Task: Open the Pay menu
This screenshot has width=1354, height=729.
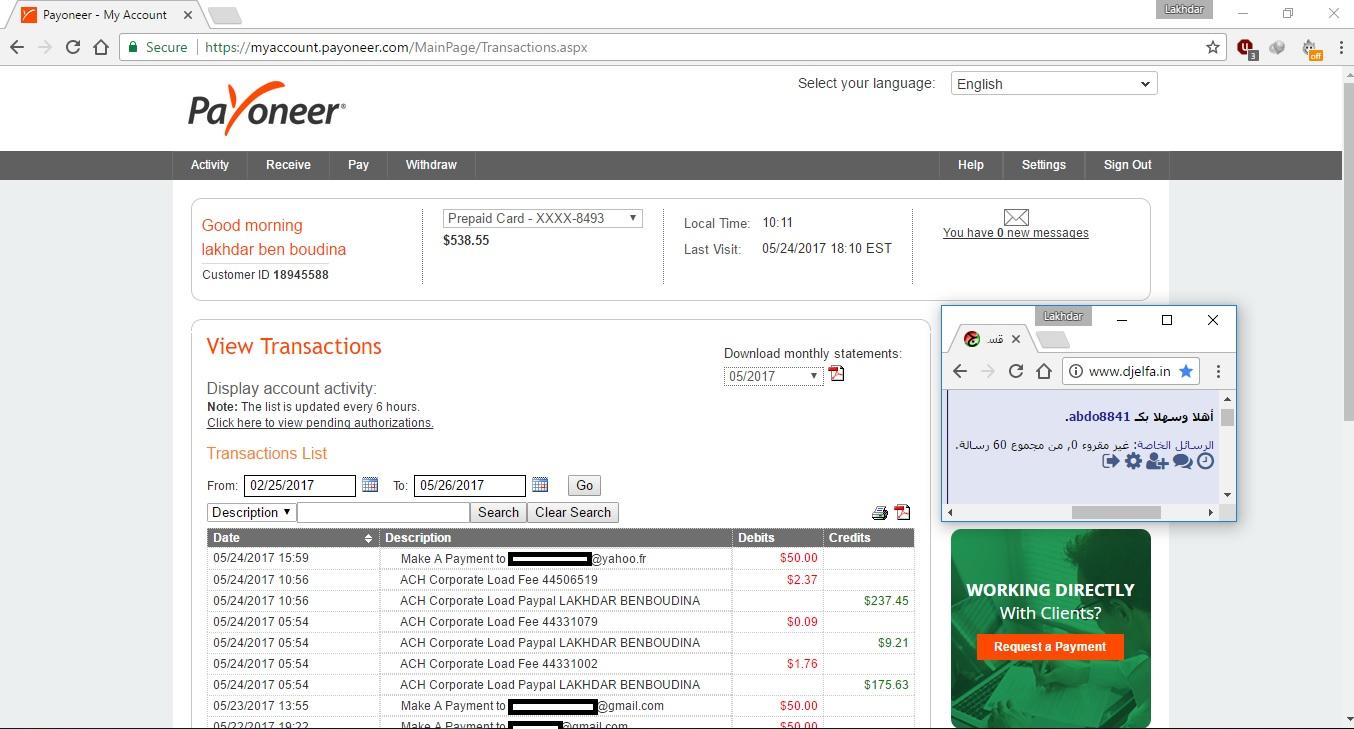Action: pos(358,165)
